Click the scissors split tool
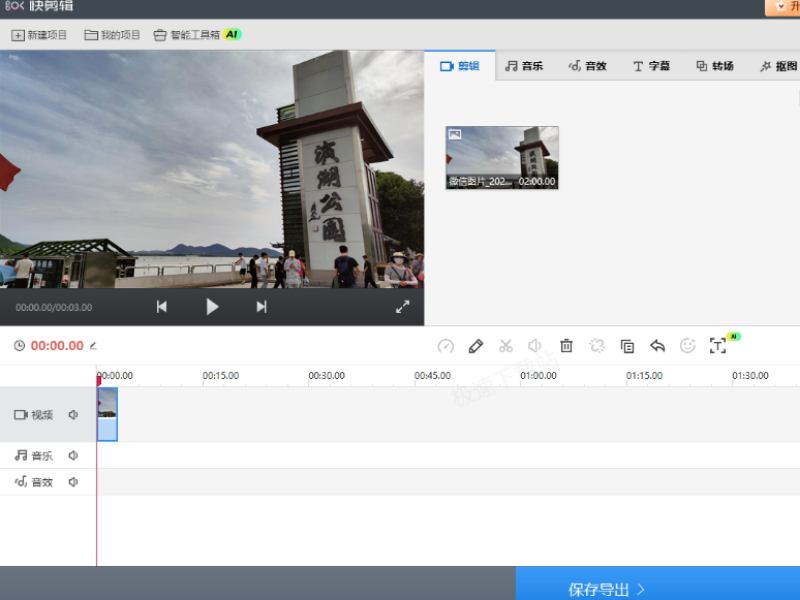The height and width of the screenshot is (600, 800). click(506, 346)
